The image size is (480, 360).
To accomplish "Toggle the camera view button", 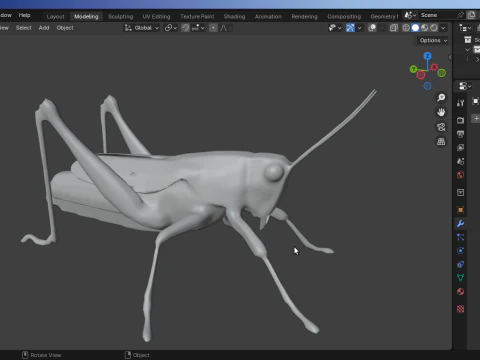I will point(441,127).
